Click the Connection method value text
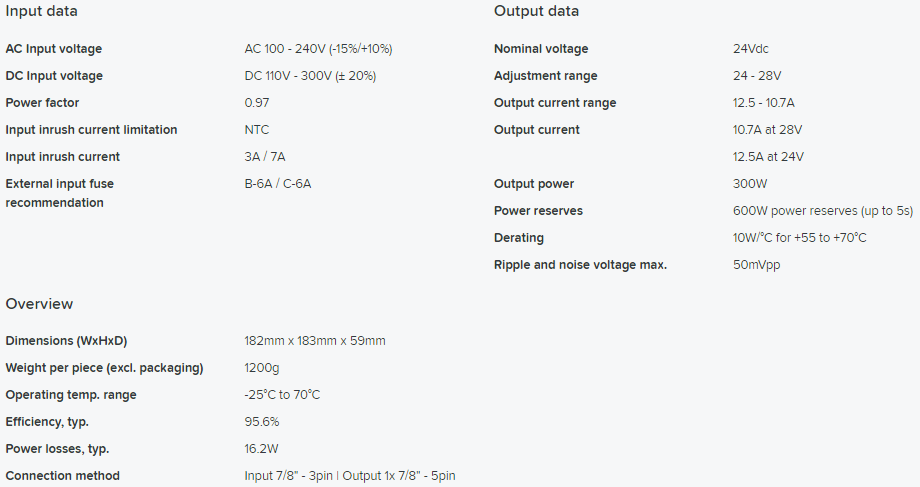 (350, 476)
